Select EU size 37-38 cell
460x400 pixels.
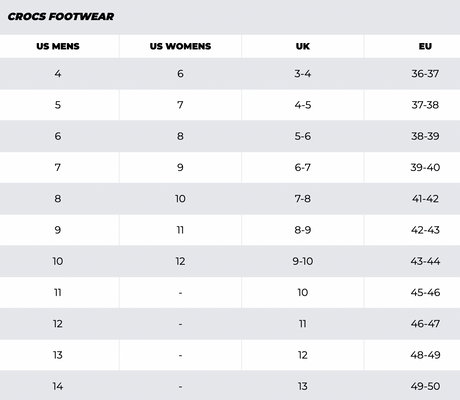point(425,105)
